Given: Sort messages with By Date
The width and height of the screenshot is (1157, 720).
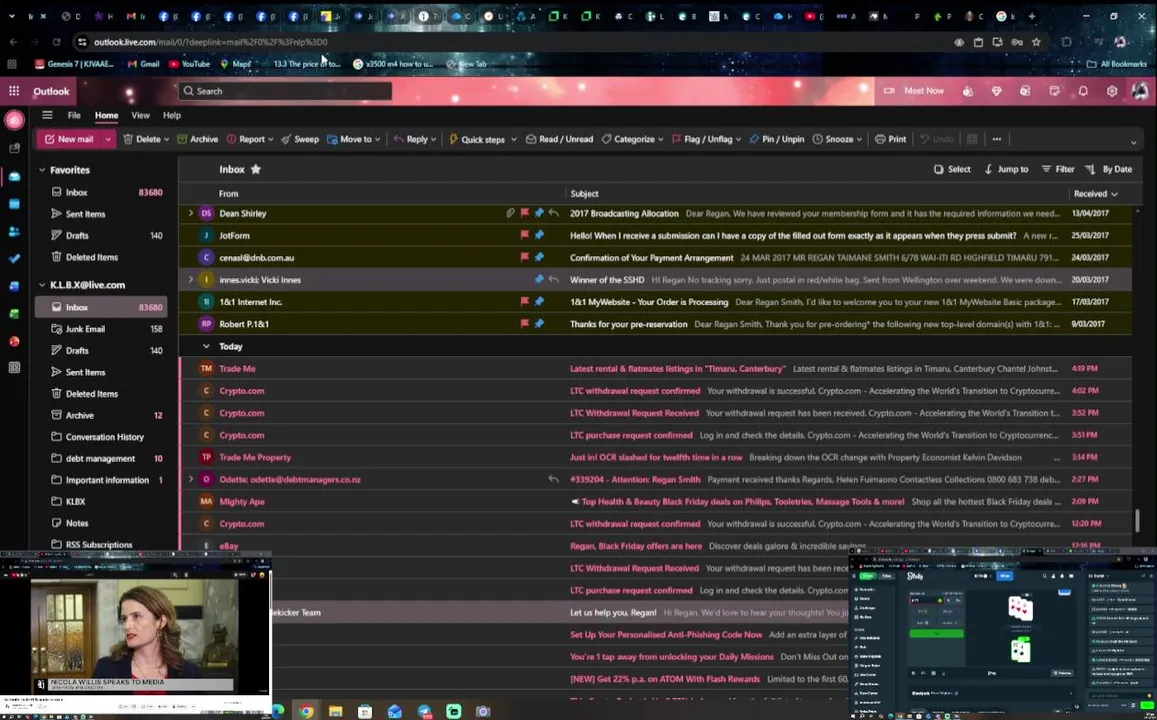Looking at the screenshot, I should tap(1108, 170).
